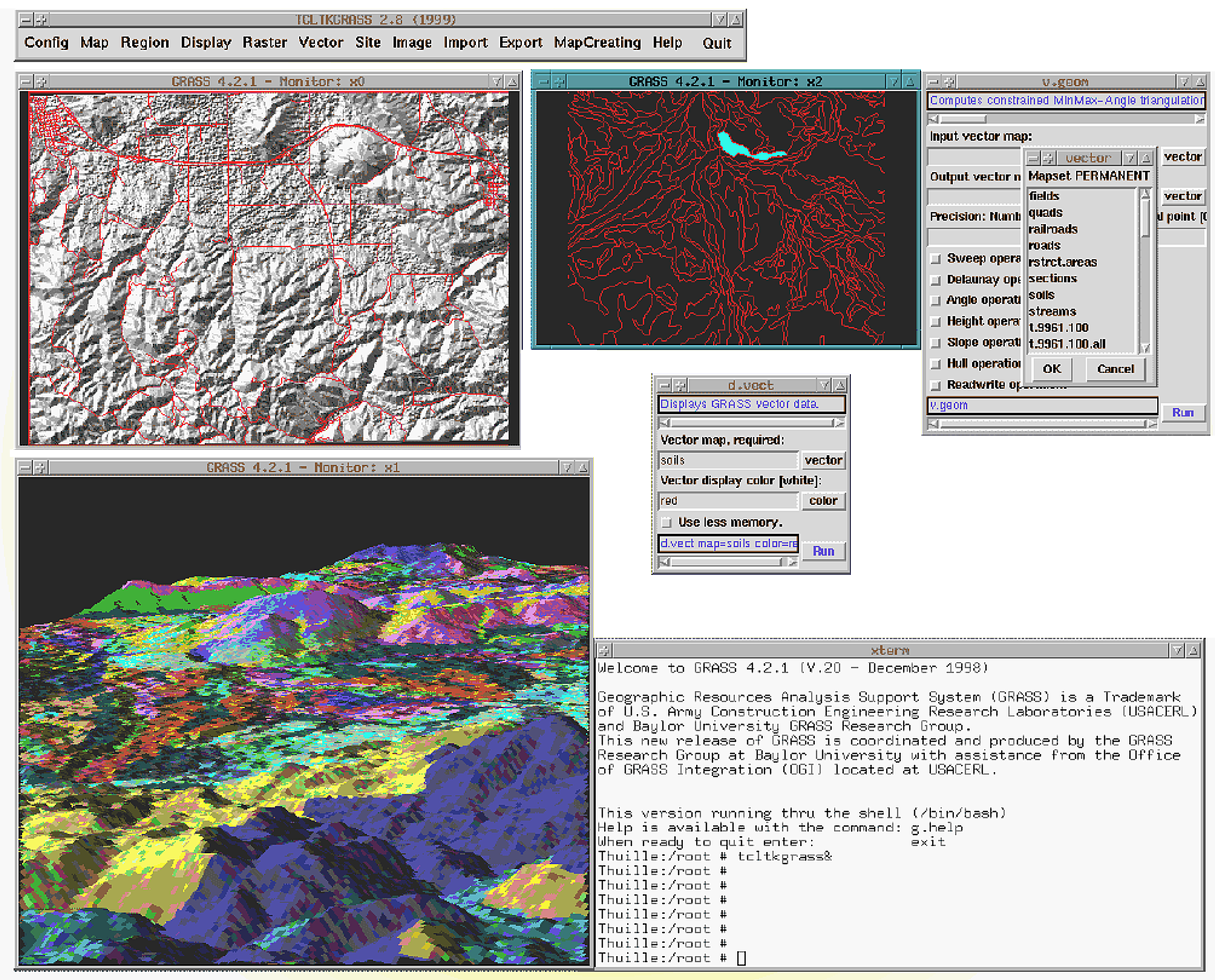Click left scroll arrow under d.vect description
Viewport: 1215px width, 980px height.
pyautogui.click(x=664, y=422)
